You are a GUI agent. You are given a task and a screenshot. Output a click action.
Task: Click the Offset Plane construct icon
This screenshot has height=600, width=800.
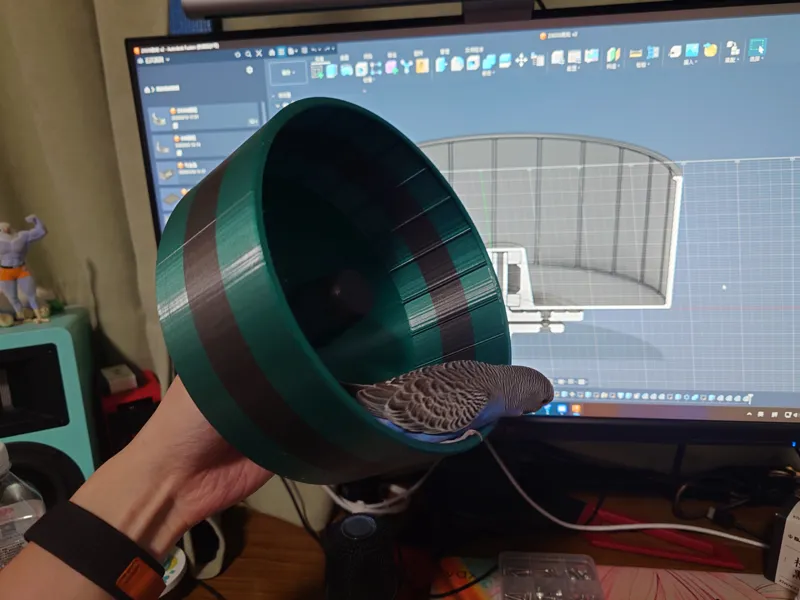click(x=613, y=55)
